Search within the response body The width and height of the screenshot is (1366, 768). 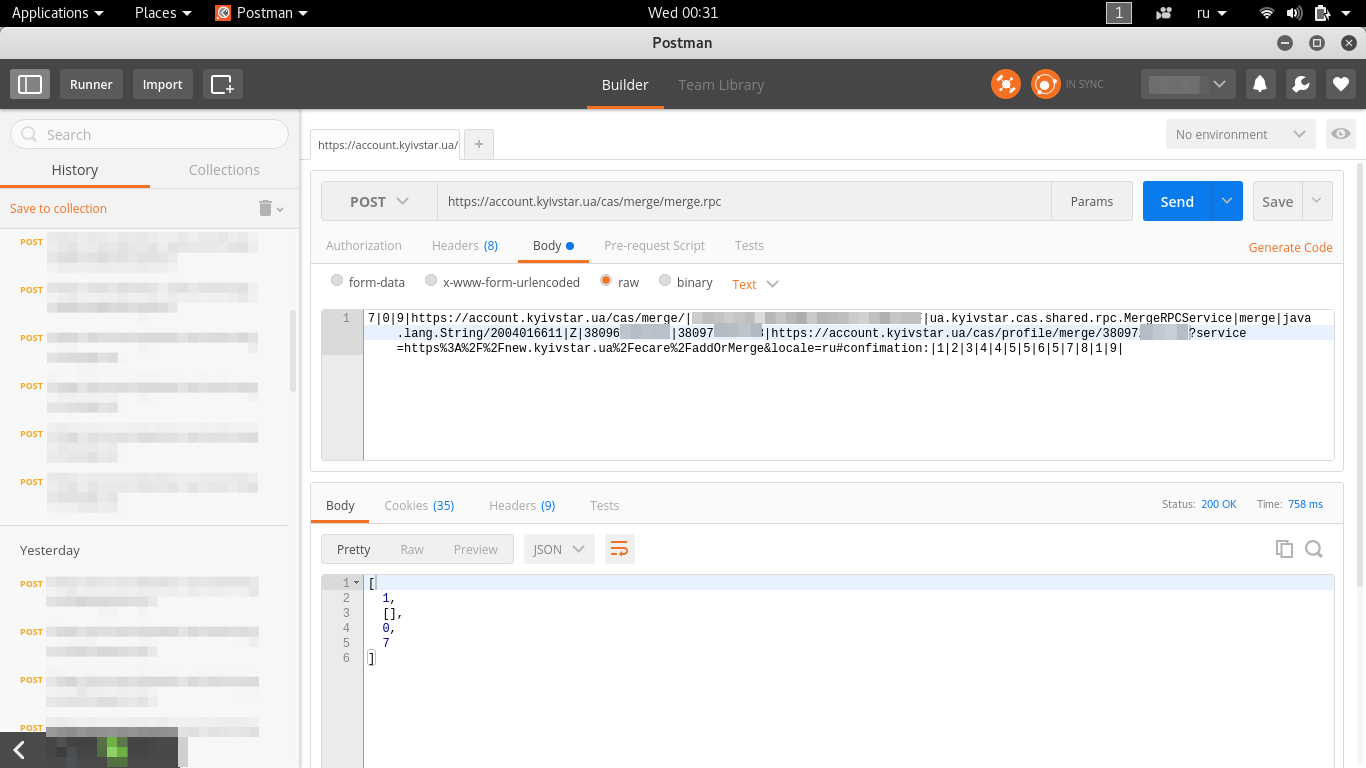pyautogui.click(x=1314, y=549)
